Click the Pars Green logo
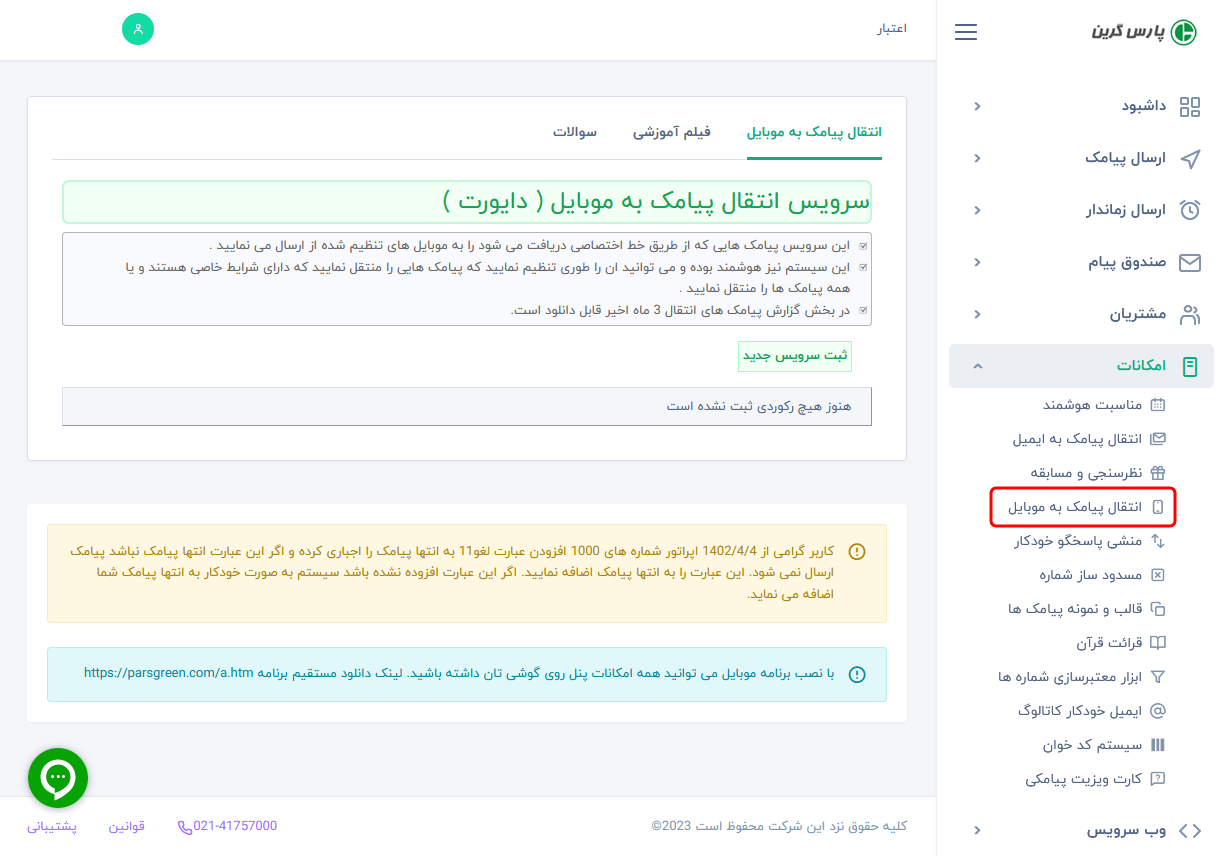1223x856 pixels. pyautogui.click(x=1144, y=31)
